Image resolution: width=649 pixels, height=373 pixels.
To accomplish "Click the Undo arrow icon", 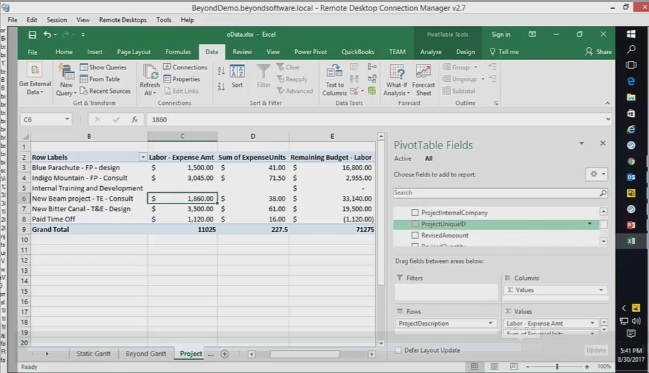I will point(48,35).
